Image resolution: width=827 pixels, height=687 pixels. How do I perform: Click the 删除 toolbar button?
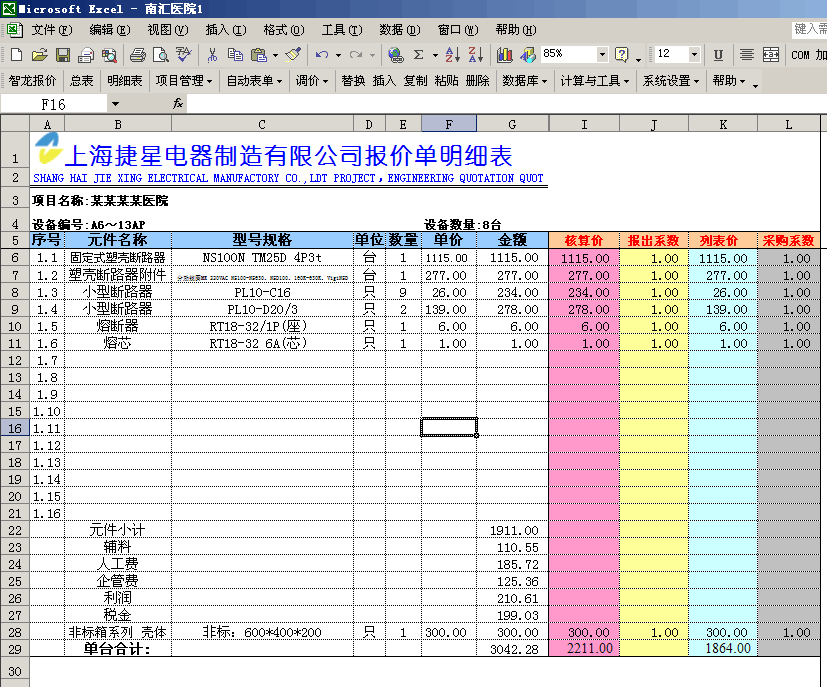click(x=478, y=81)
